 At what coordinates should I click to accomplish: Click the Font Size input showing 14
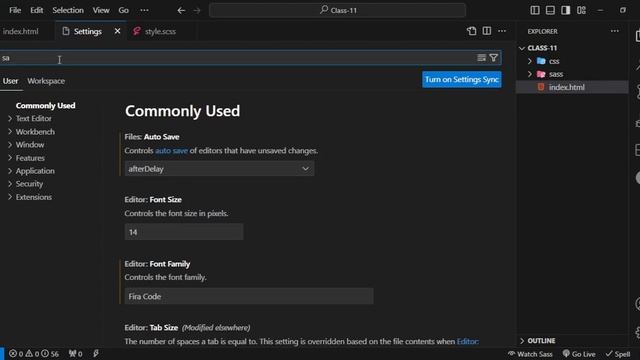184,232
